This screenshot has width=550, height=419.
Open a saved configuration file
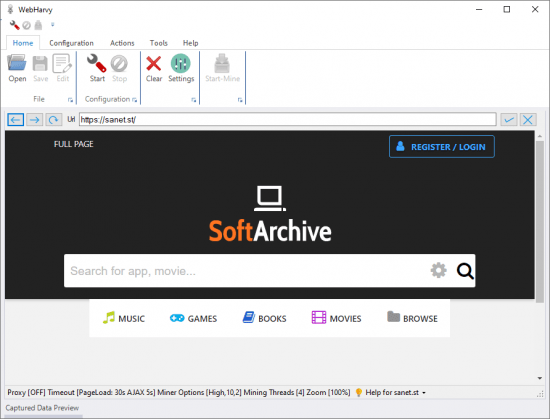tap(17, 68)
